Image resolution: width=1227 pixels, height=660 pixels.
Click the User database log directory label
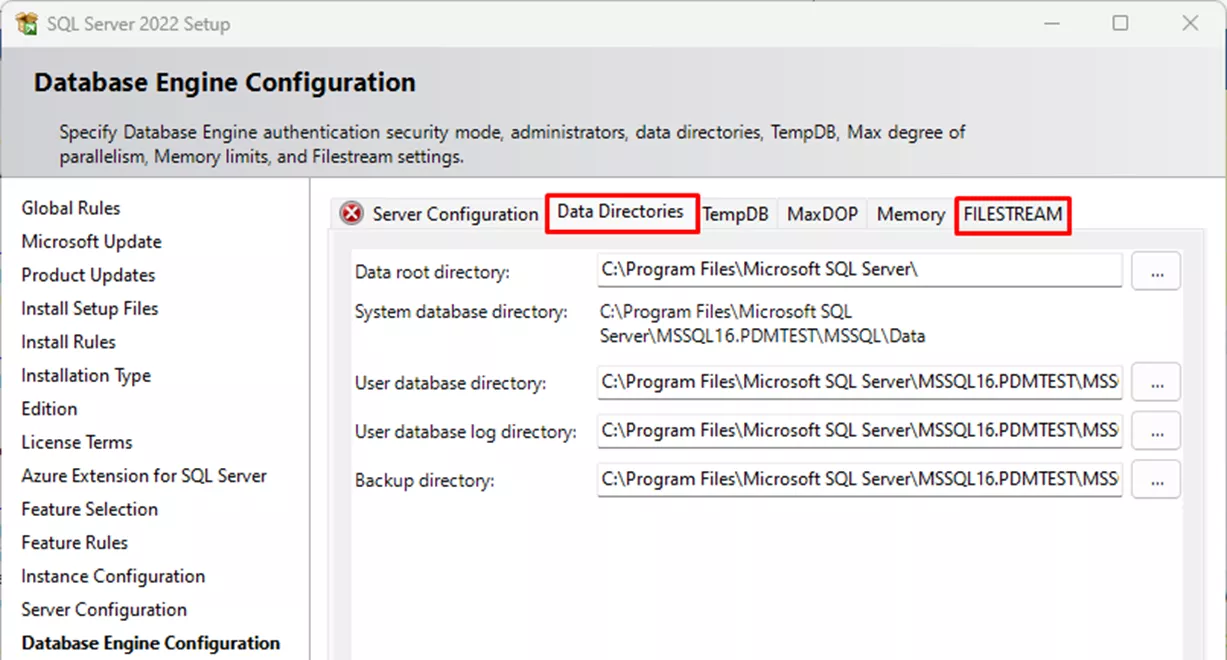point(466,432)
